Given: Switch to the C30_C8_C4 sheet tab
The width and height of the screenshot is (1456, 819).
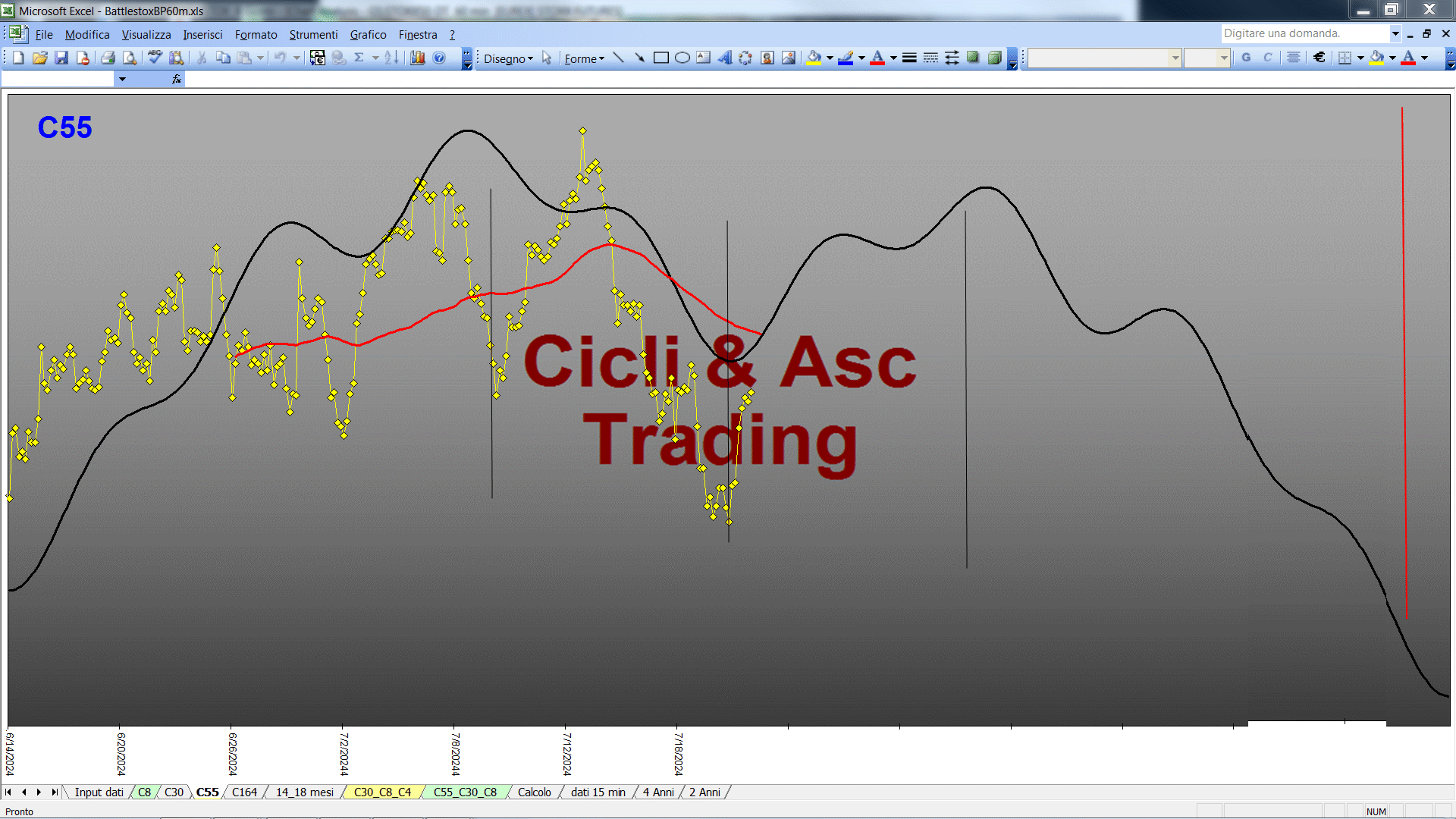Looking at the screenshot, I should pos(382,792).
